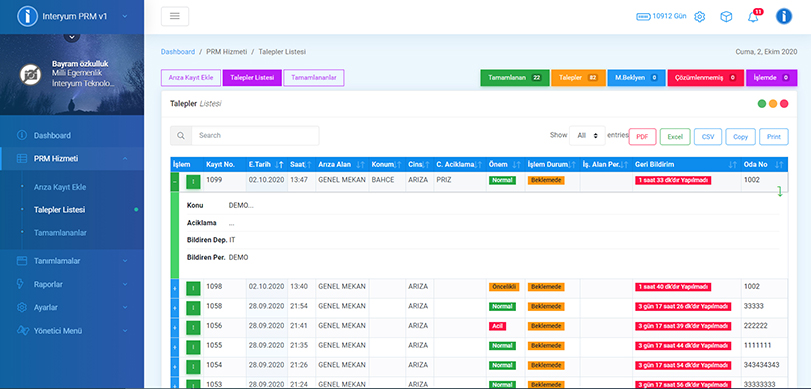Collapse the expanded row 1099
Image resolution: width=811 pixels, height=389 pixels.
pos(175,182)
